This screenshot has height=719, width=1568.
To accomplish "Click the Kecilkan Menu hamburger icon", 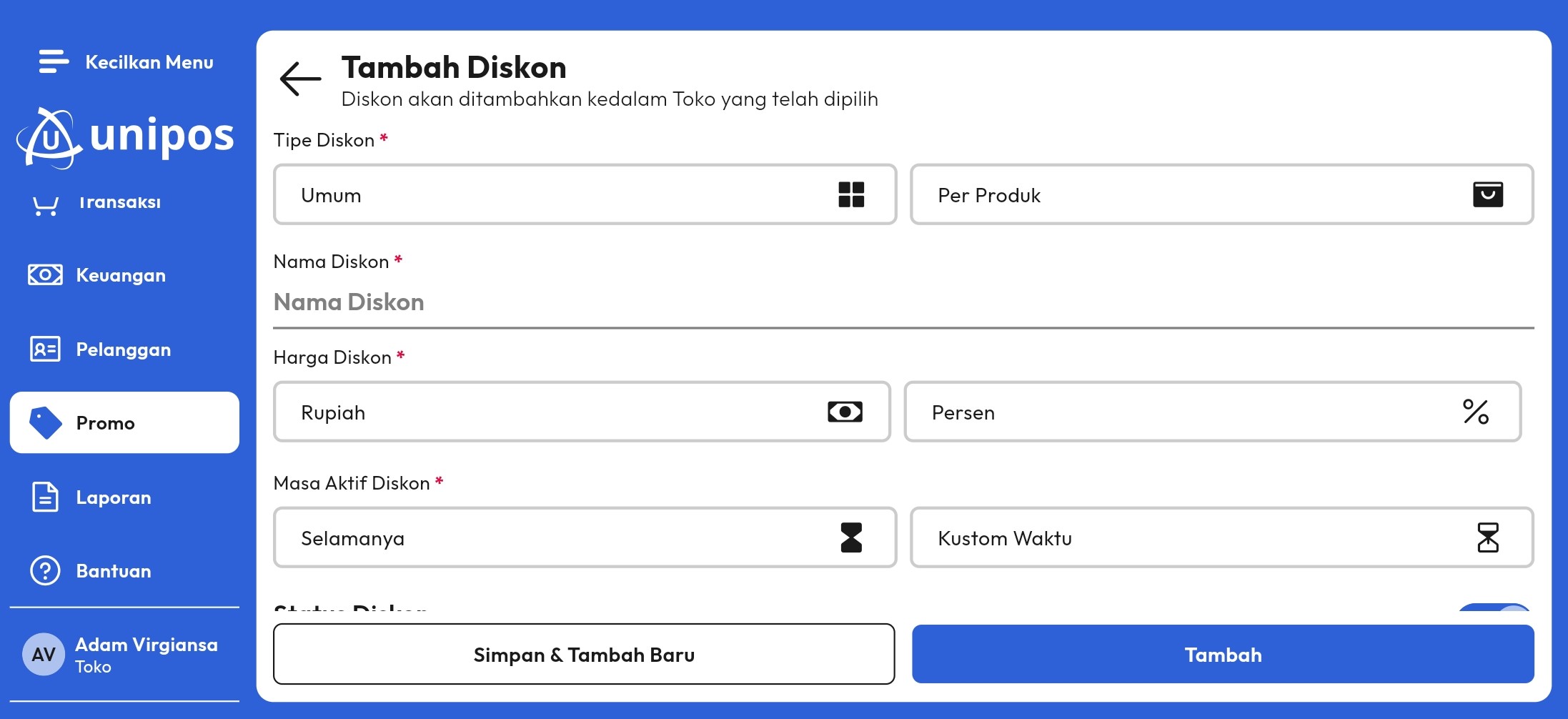I will [x=54, y=61].
